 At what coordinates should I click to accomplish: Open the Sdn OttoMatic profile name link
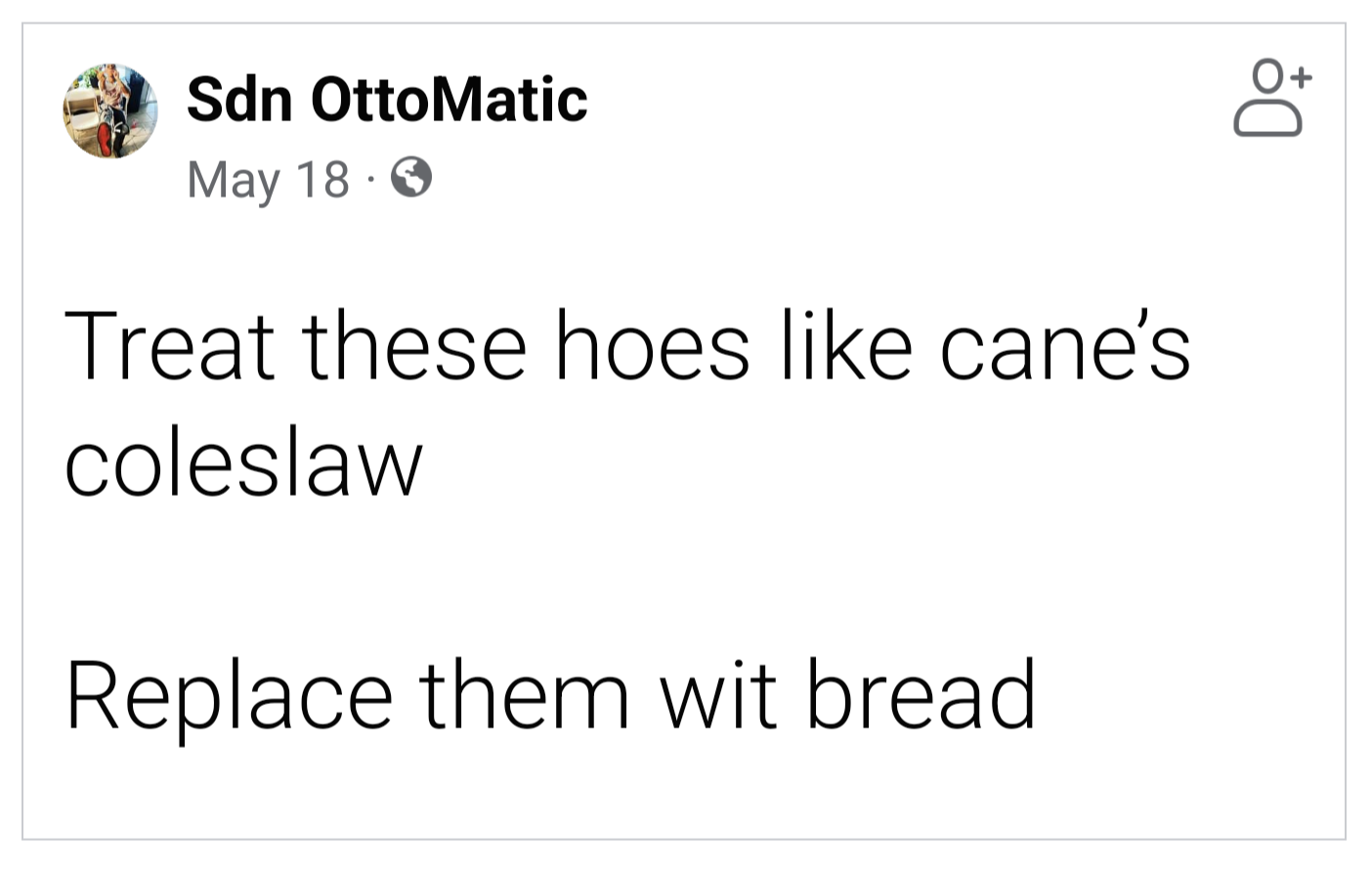click(x=386, y=100)
